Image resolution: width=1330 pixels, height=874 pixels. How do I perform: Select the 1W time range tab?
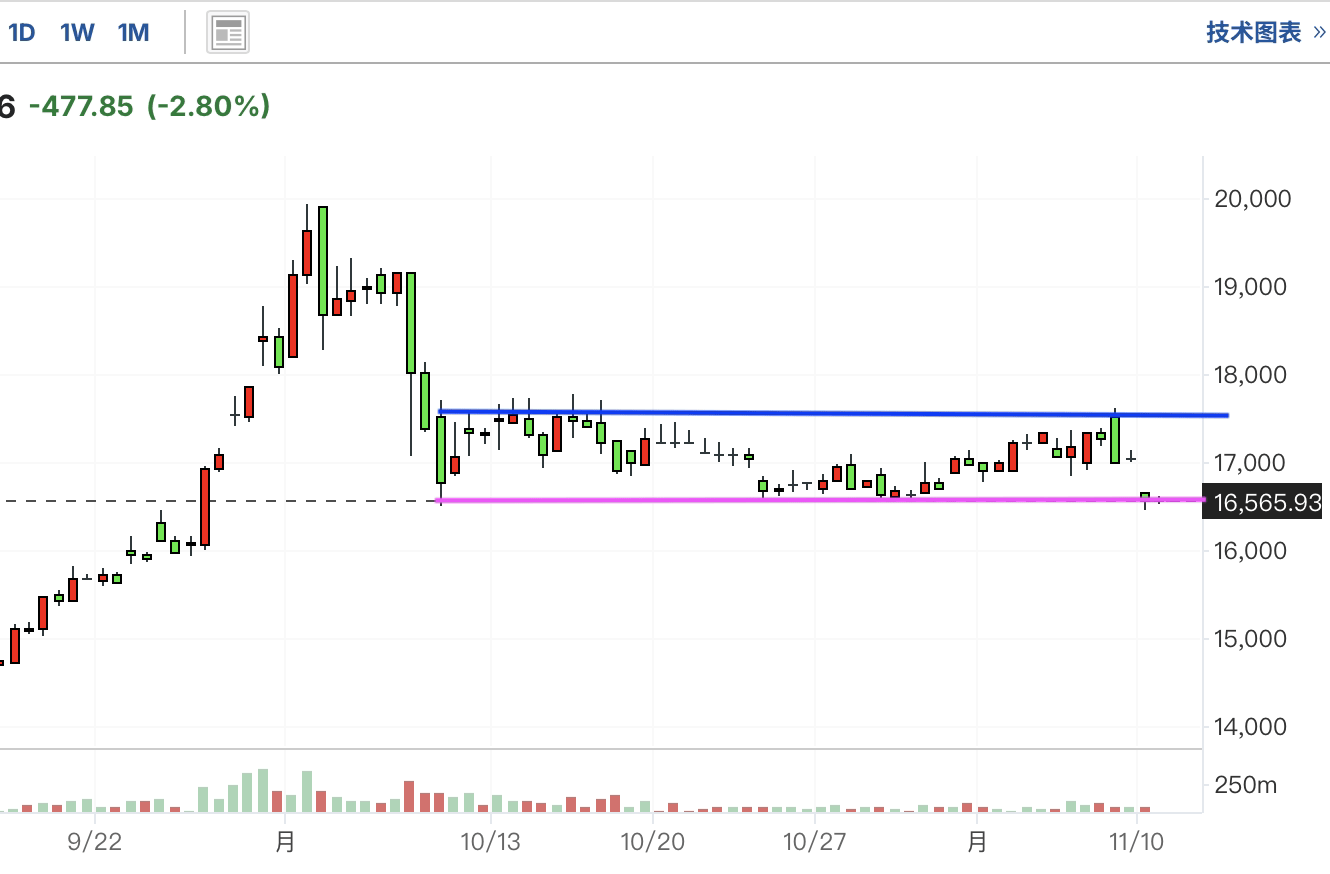click(x=77, y=33)
